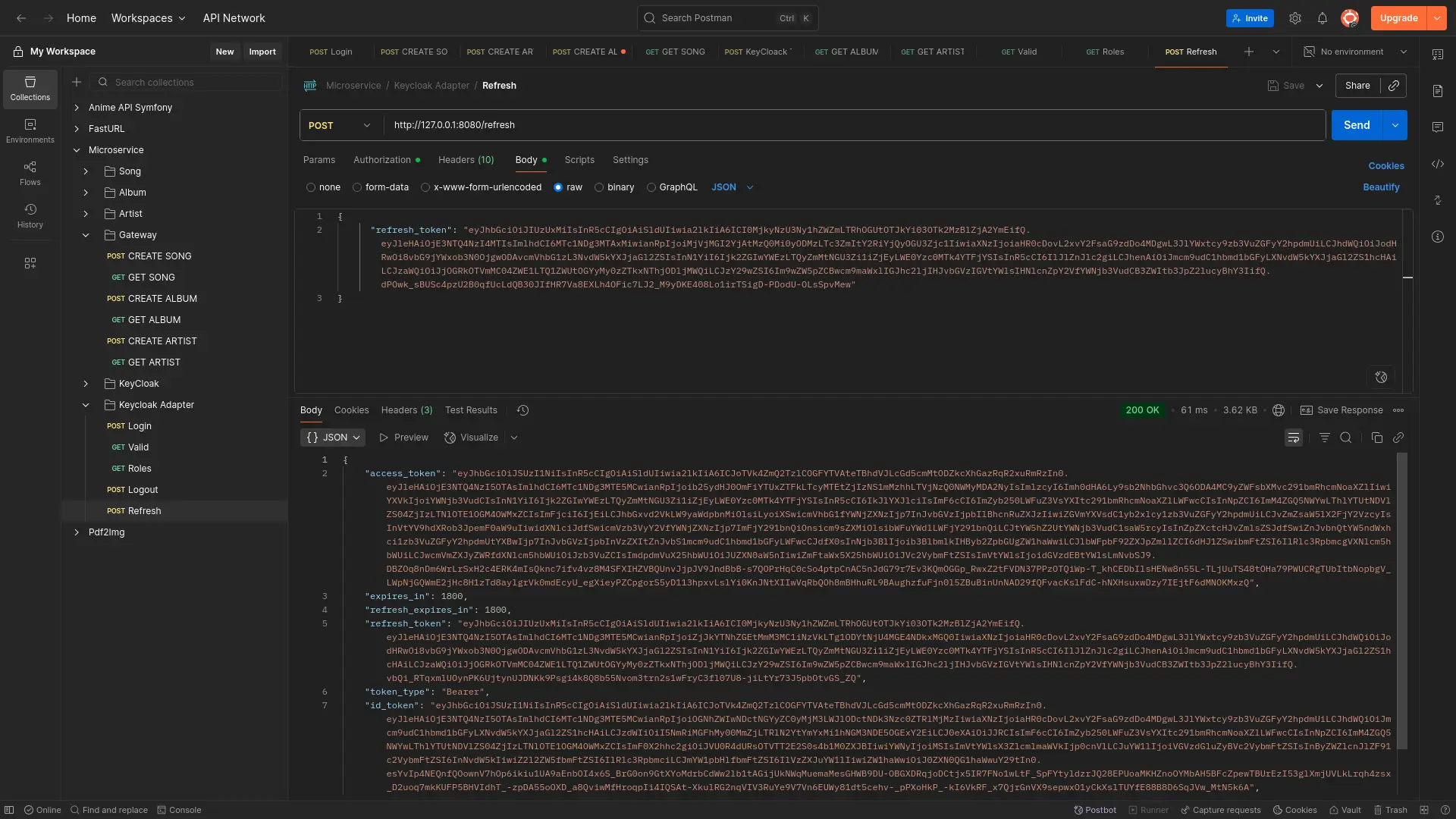Open a new request tab
Image resolution: width=1456 pixels, height=819 pixels.
click(x=1249, y=52)
